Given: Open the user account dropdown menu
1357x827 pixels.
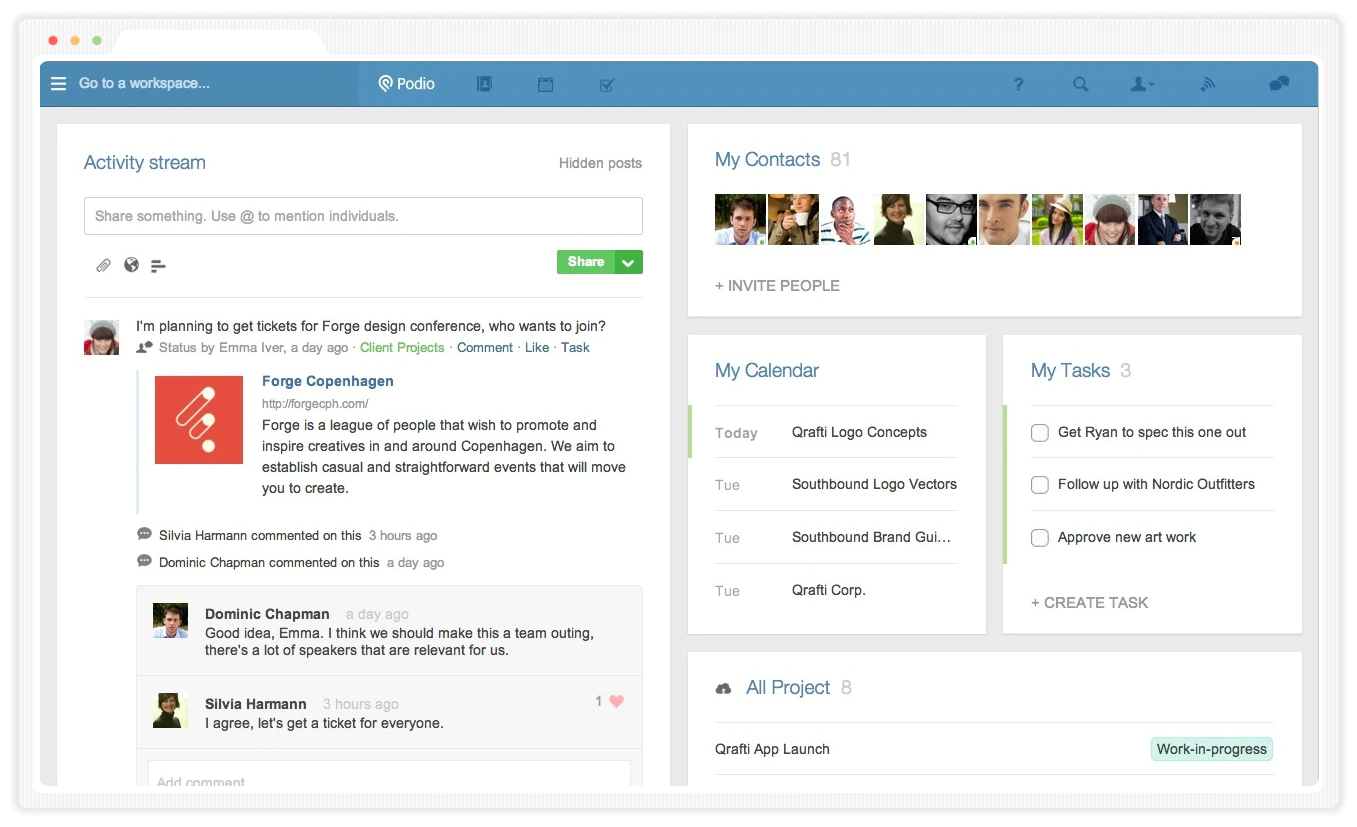Looking at the screenshot, I should pos(1142,85).
